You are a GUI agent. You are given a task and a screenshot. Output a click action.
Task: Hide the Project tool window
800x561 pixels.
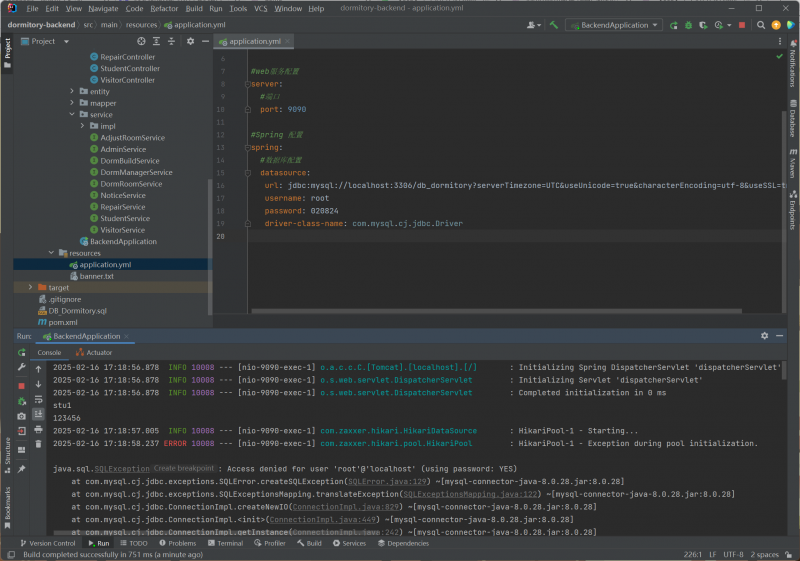point(205,41)
